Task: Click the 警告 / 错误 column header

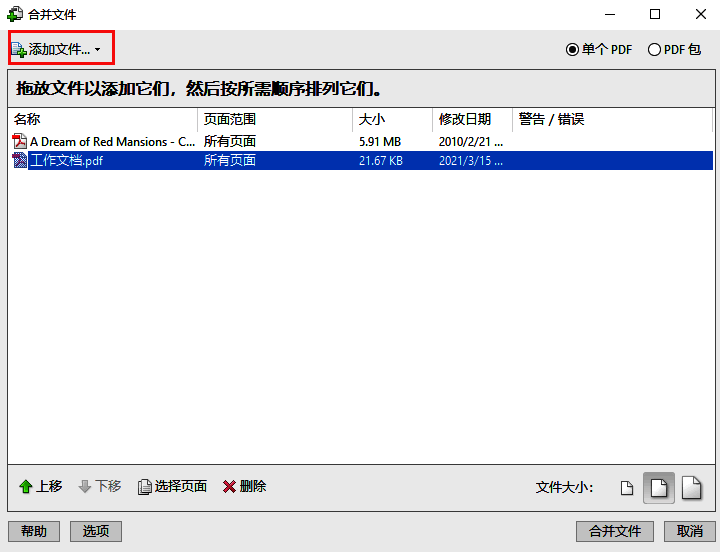Action: tap(613, 119)
